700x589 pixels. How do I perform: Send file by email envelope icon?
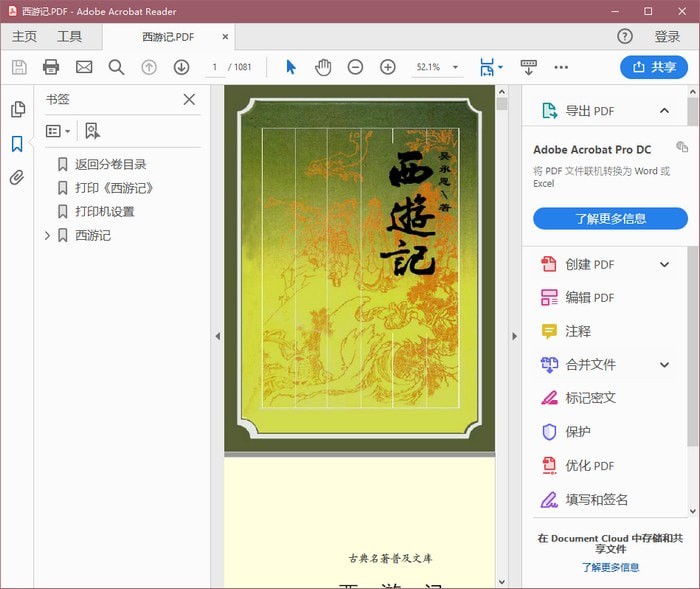point(84,67)
